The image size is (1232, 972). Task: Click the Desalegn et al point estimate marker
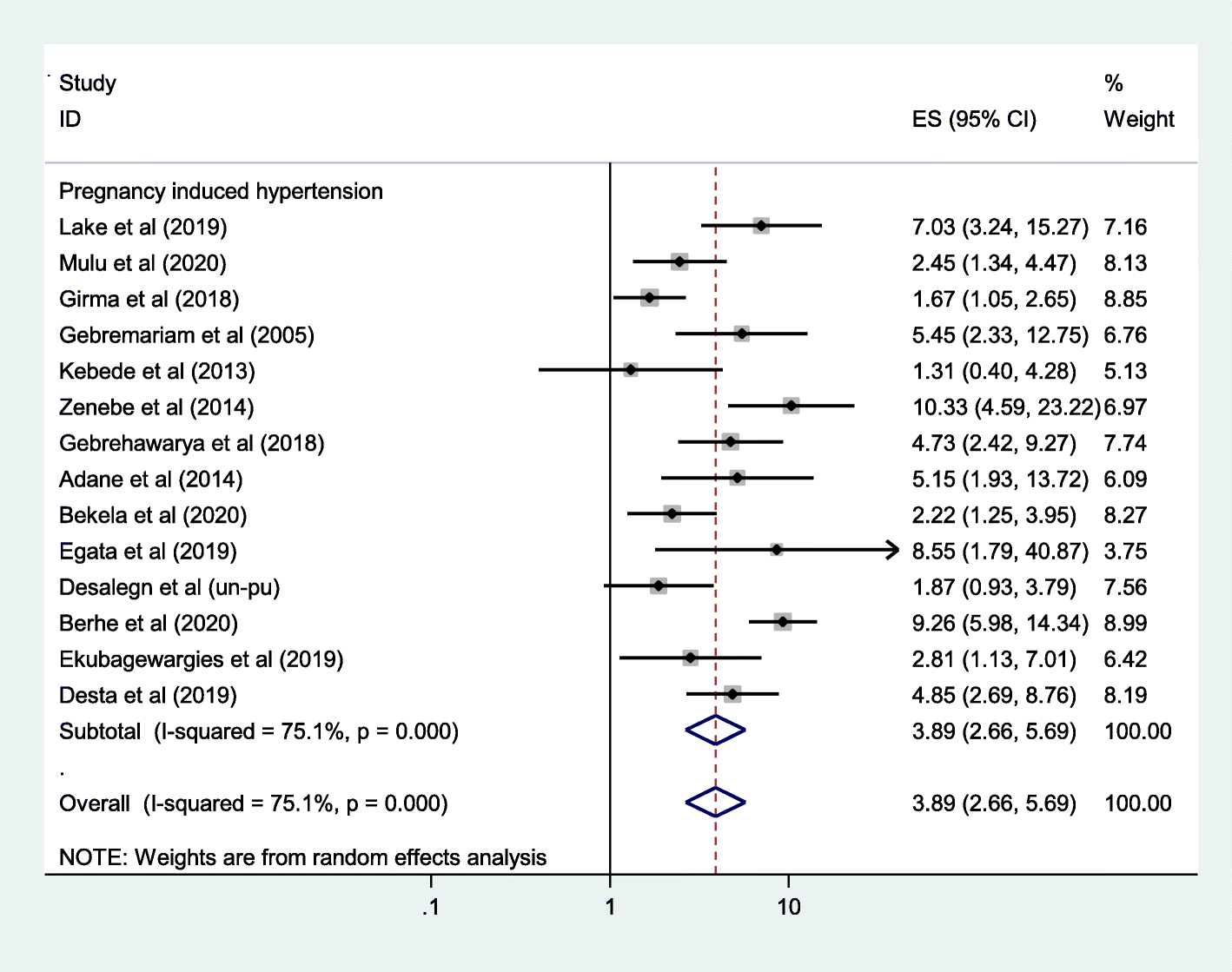pos(659,586)
